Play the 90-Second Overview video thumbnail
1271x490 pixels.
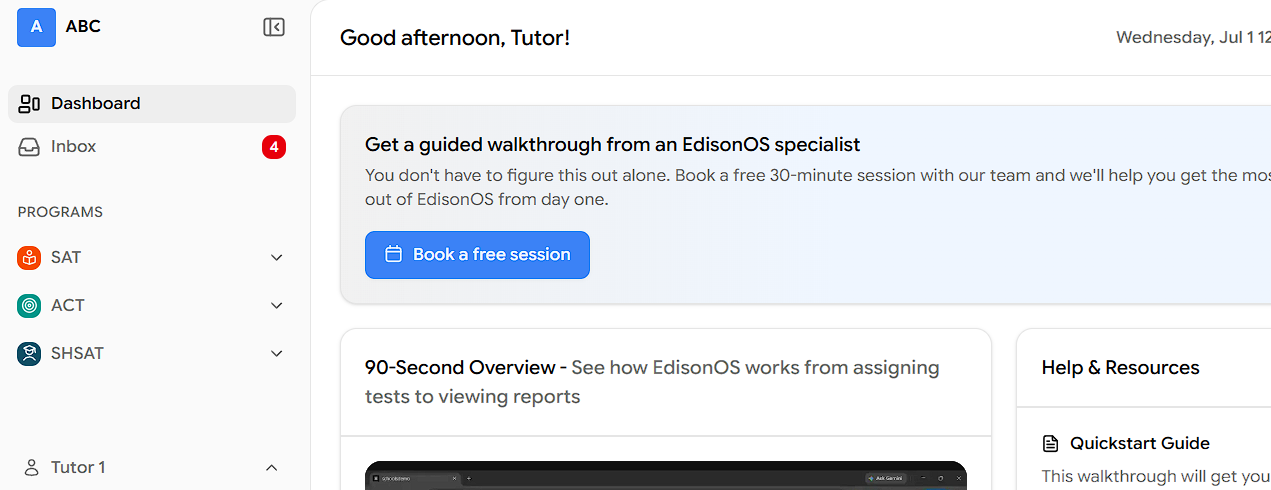click(666, 475)
